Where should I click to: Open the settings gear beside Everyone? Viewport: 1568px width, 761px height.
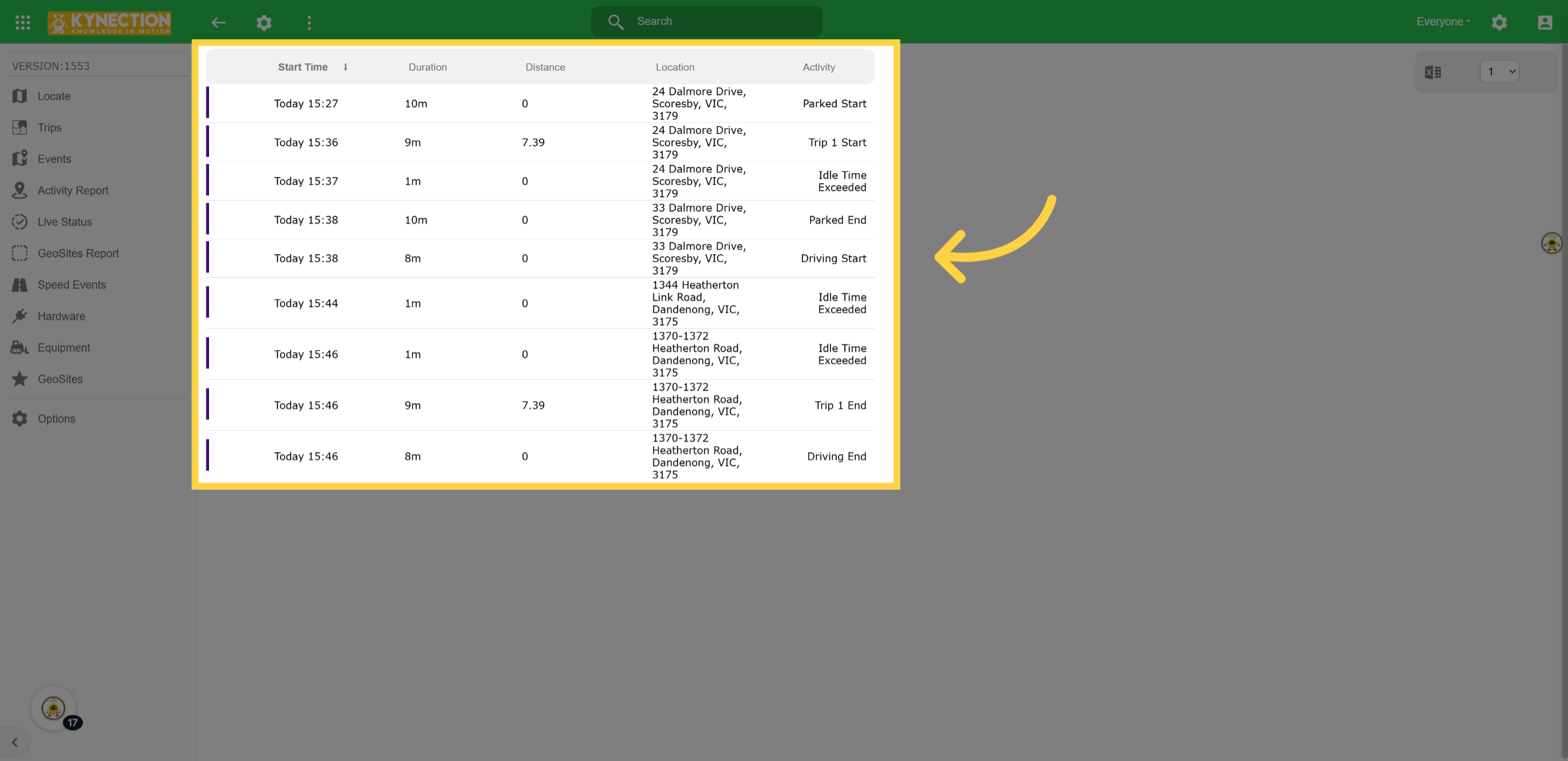tap(1499, 22)
